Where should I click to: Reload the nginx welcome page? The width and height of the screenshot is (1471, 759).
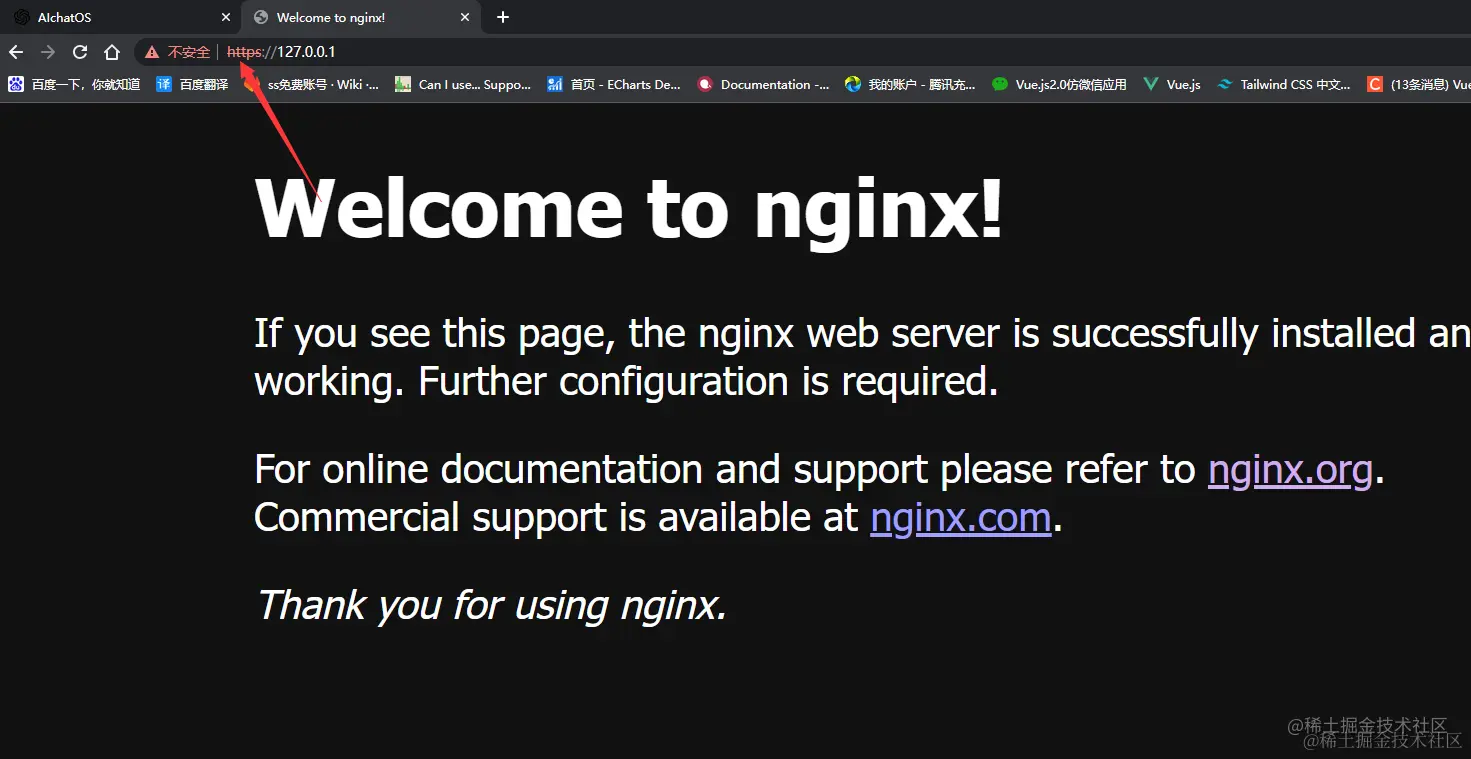80,52
